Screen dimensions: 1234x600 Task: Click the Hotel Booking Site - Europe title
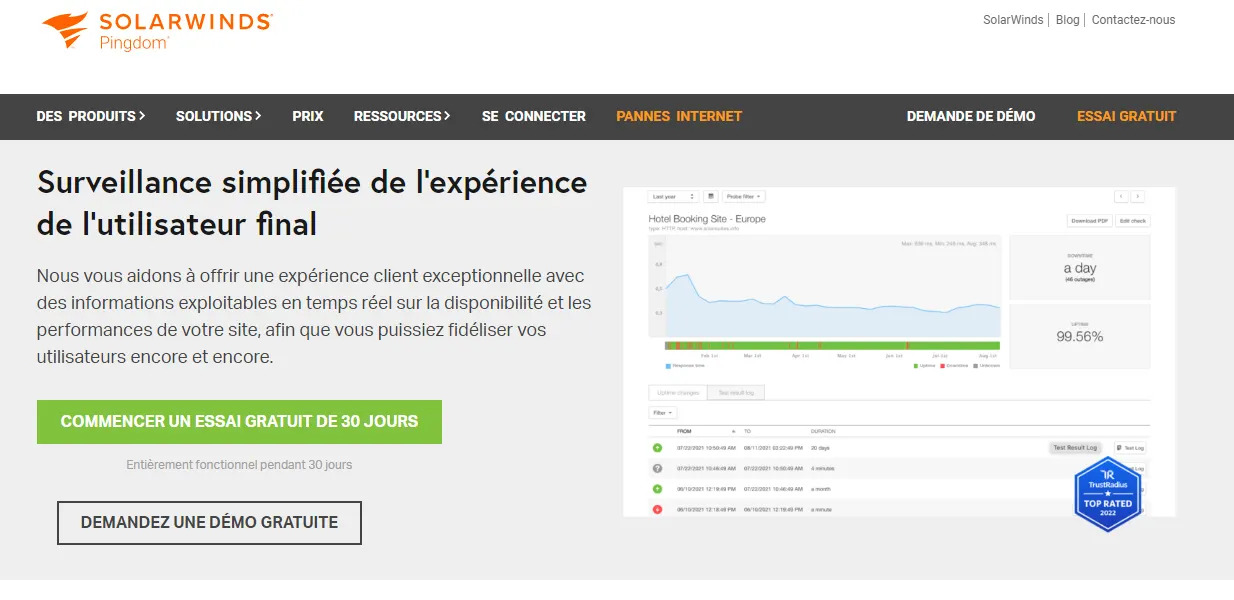click(707, 219)
